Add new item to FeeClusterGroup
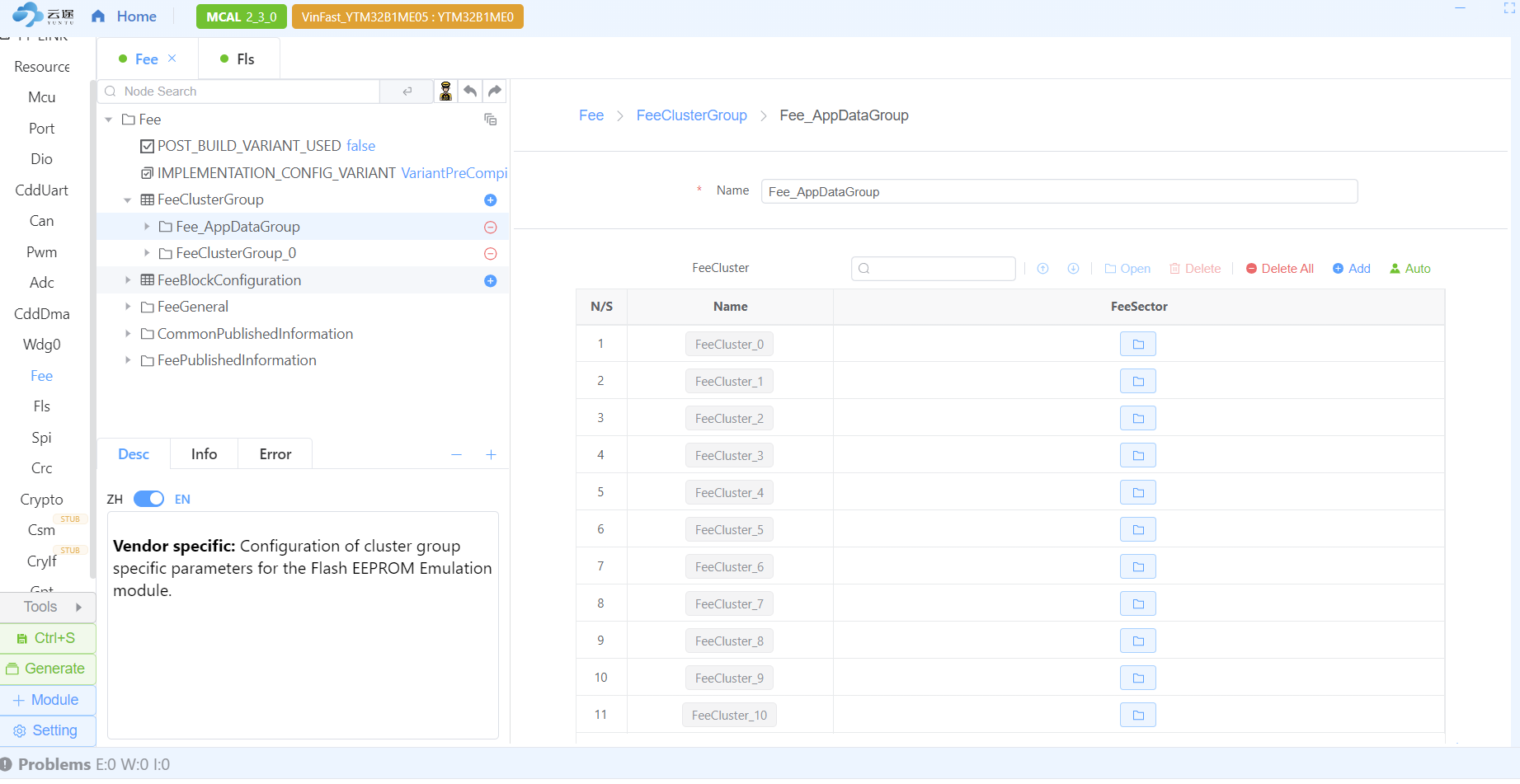This screenshot has height=784, width=1520. [490, 200]
